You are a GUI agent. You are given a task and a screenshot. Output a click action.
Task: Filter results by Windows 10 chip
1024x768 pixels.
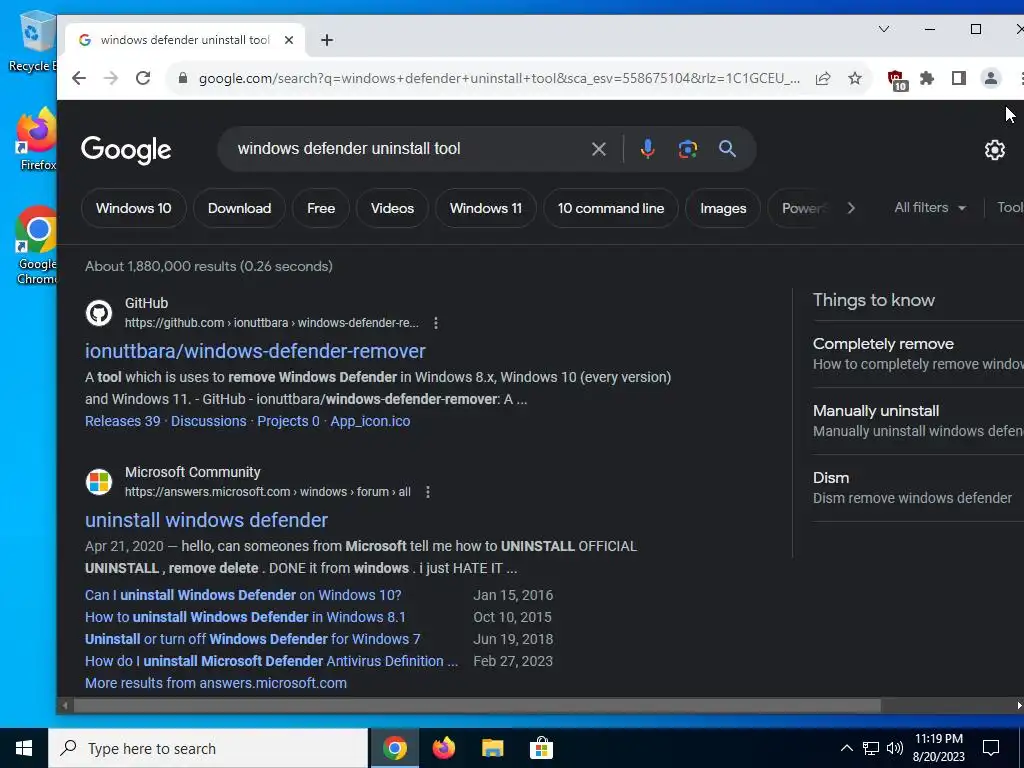pos(134,208)
